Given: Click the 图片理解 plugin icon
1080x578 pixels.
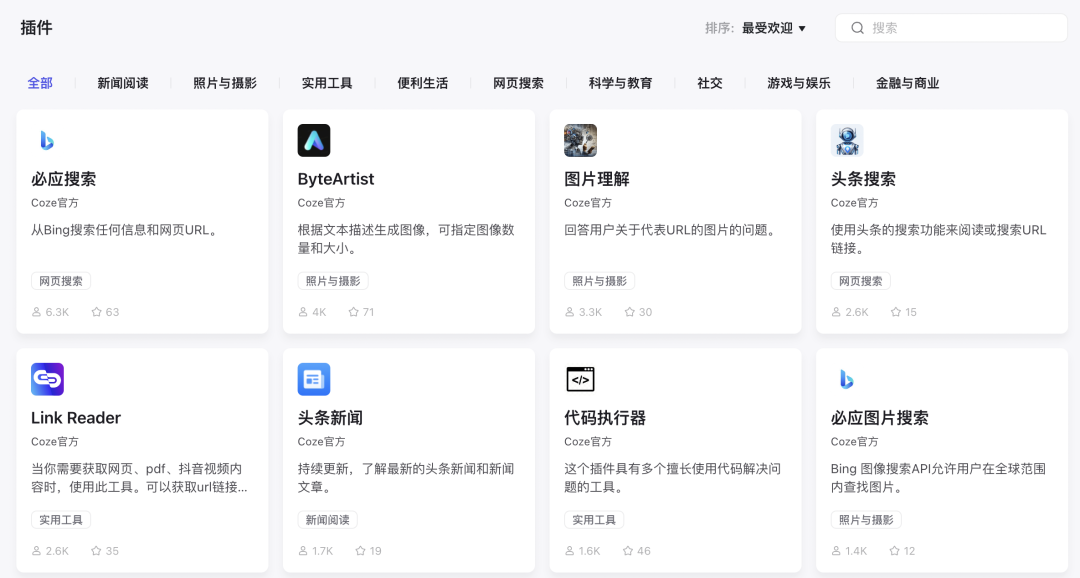Looking at the screenshot, I should (x=581, y=141).
